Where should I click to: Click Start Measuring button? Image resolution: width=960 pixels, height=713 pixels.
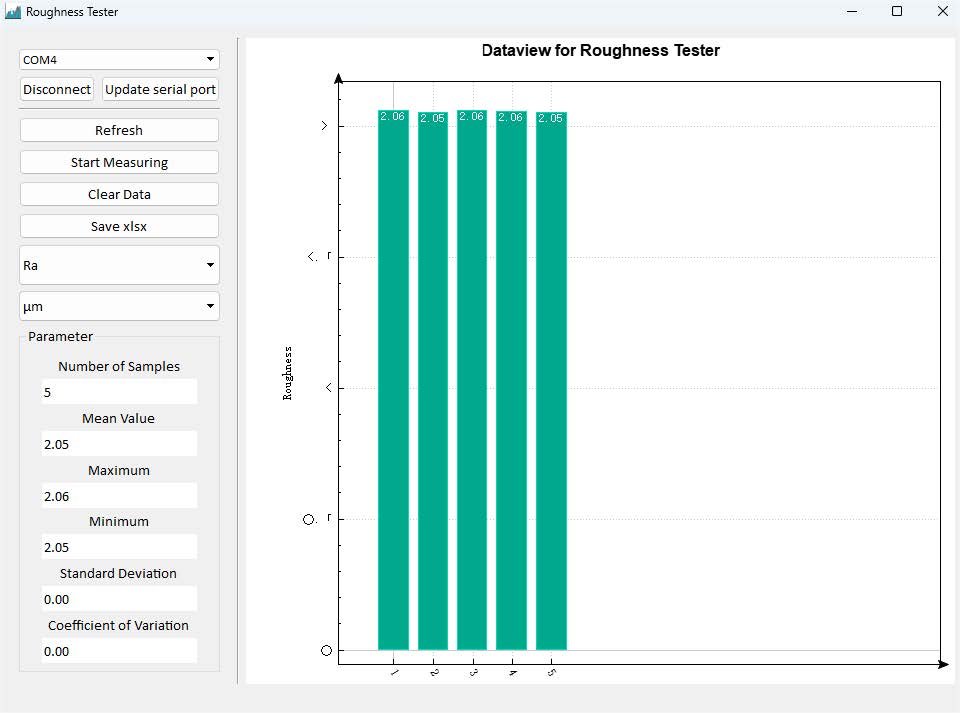[x=119, y=162]
